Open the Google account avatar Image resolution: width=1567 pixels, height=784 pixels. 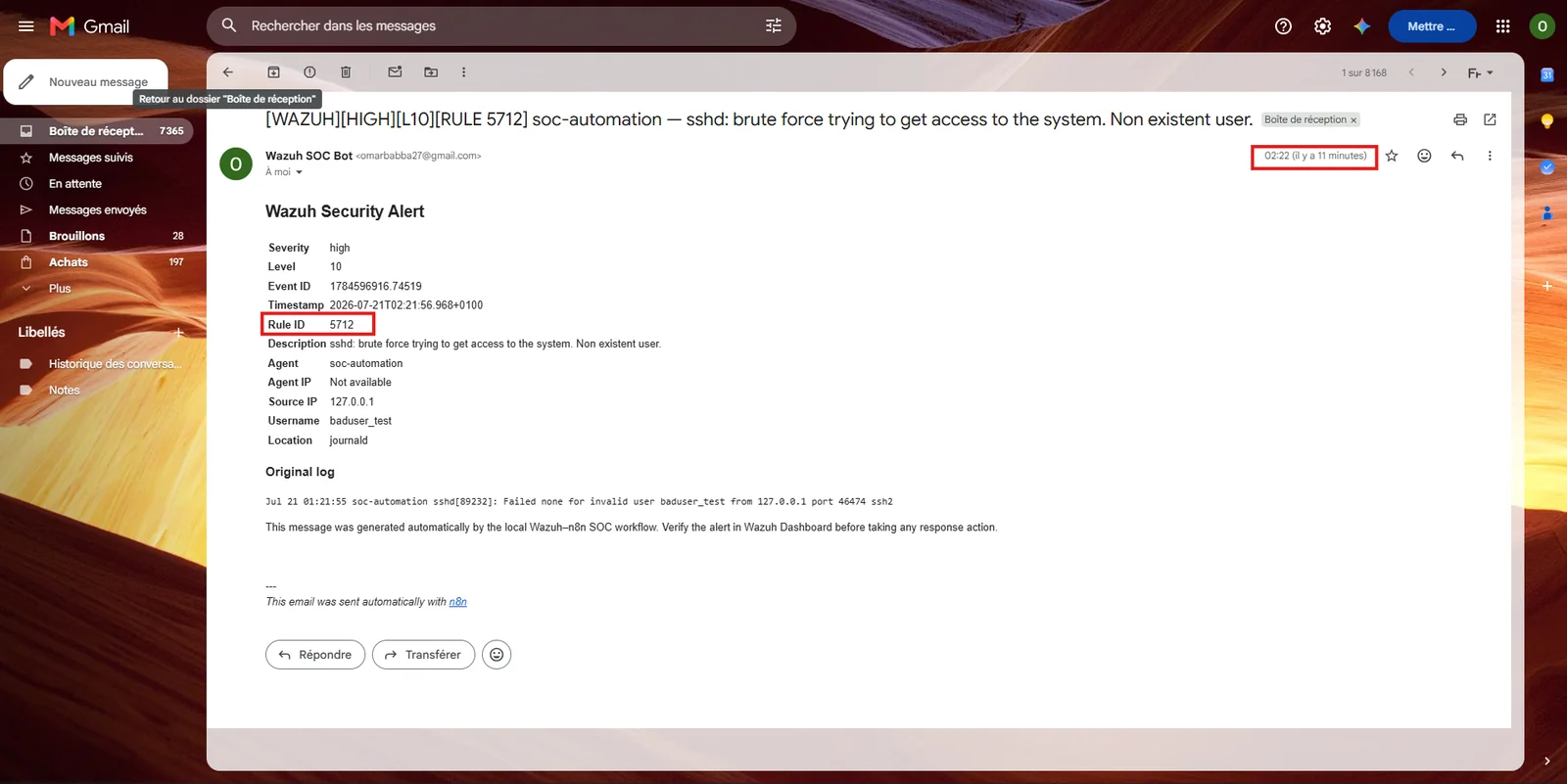tap(1543, 26)
